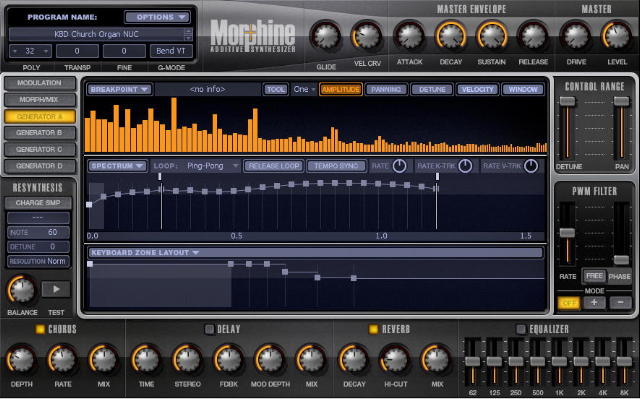Switch to Generator D

point(40,166)
